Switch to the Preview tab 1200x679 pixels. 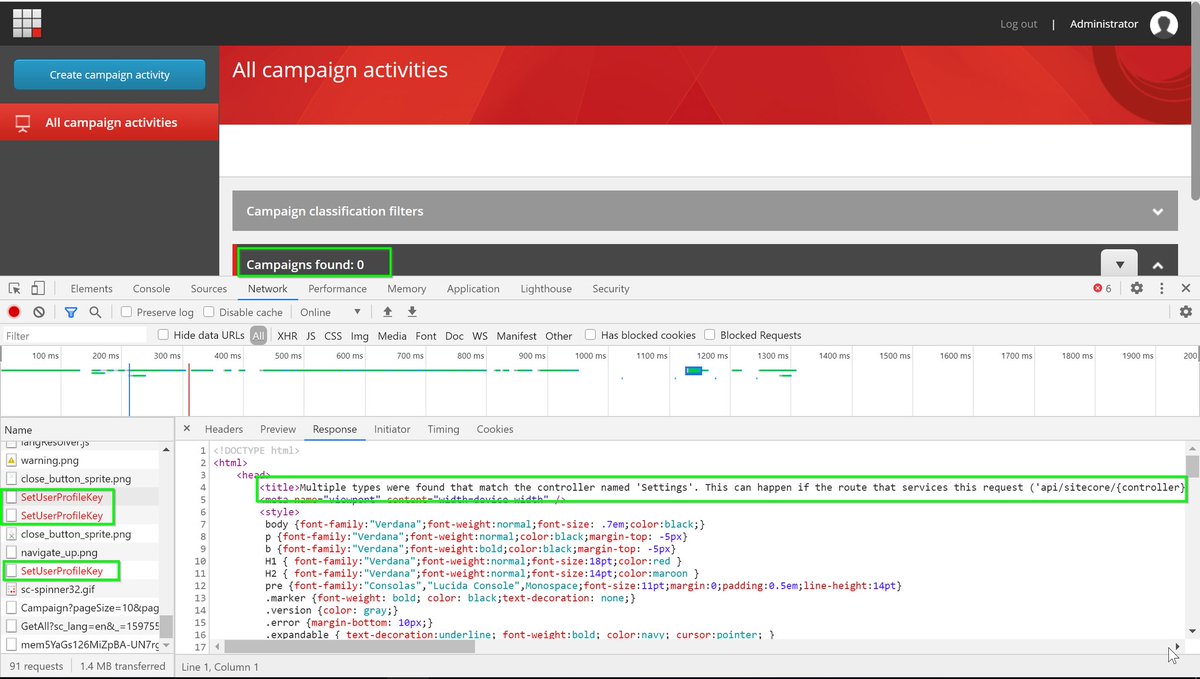pyautogui.click(x=278, y=429)
